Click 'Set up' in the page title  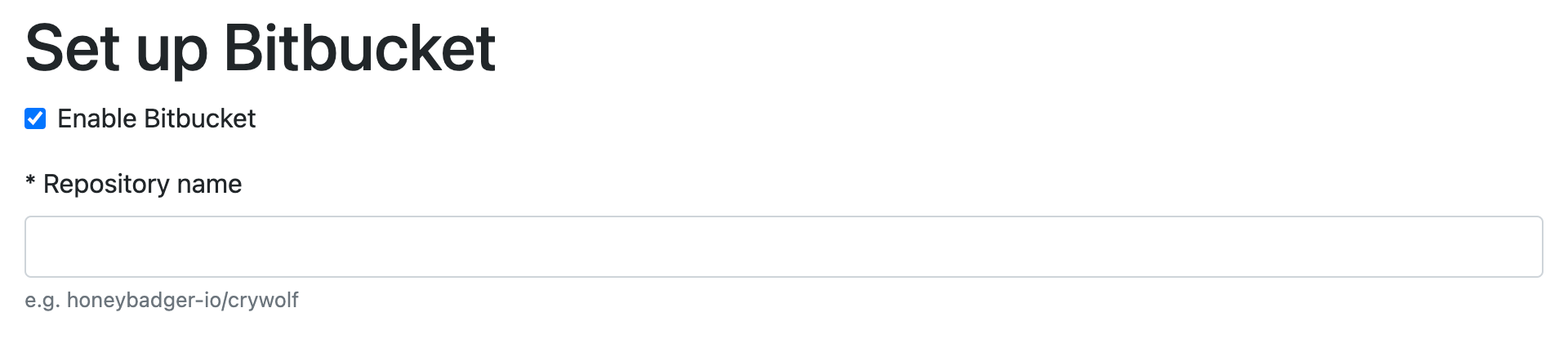116,49
